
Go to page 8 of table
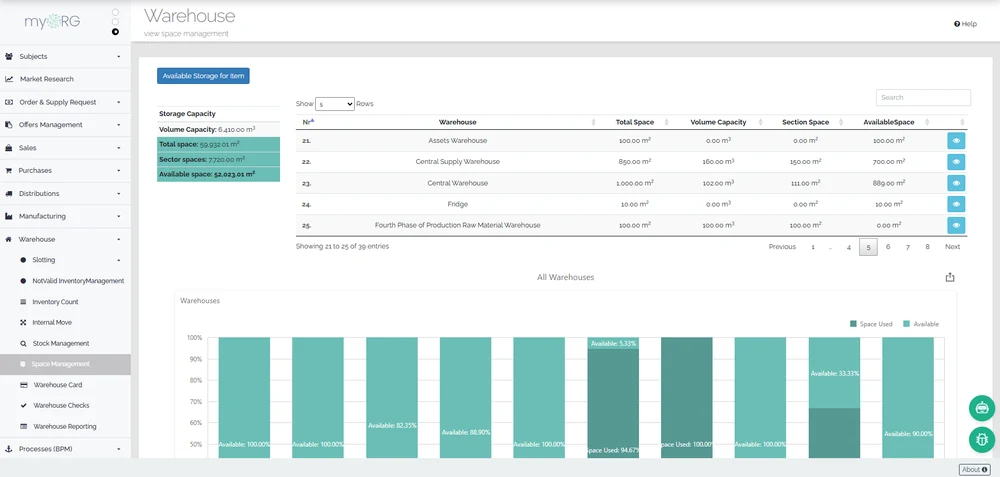pyautogui.click(x=927, y=247)
